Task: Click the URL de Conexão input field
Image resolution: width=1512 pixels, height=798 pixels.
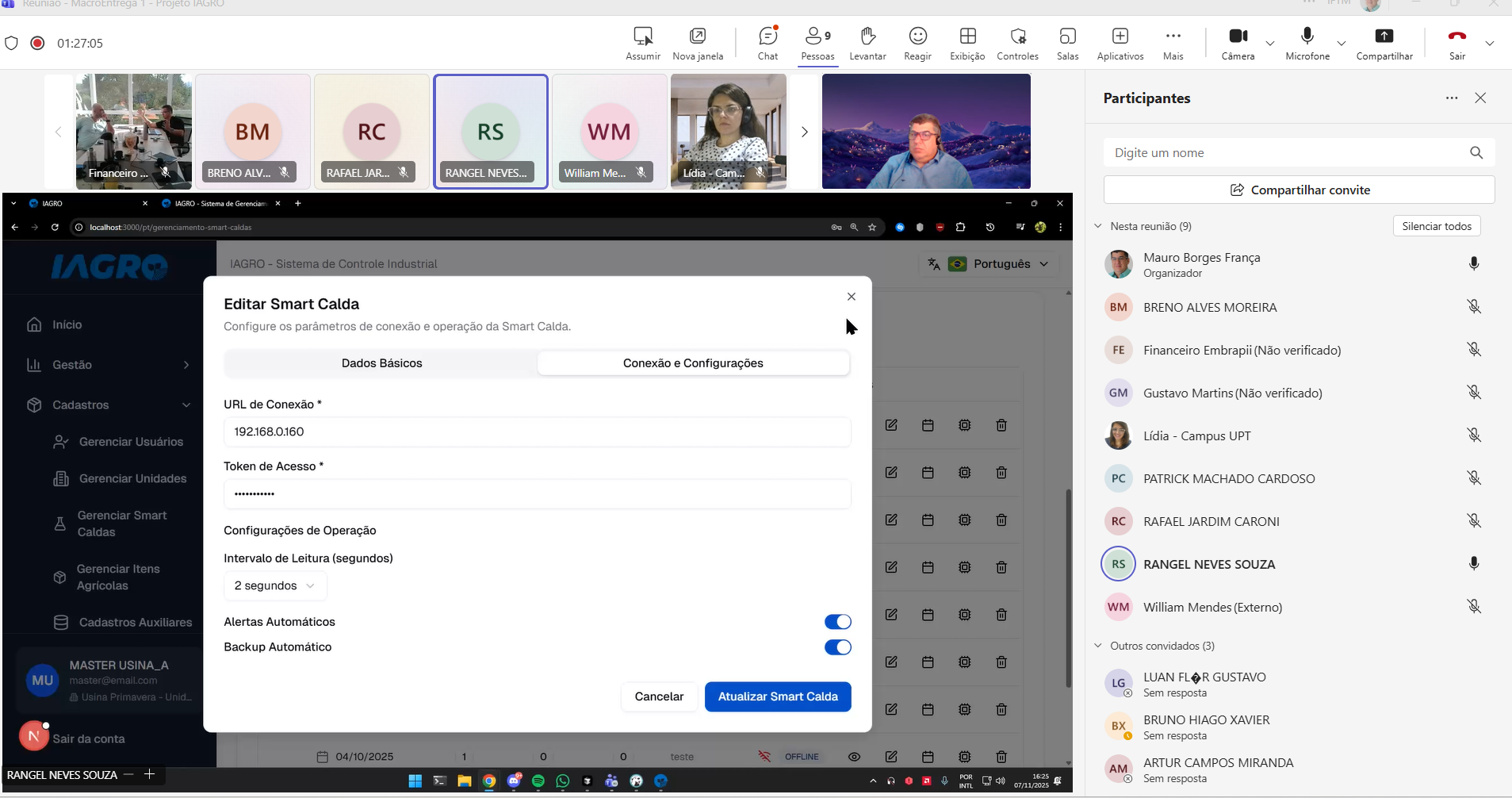Action: [538, 432]
